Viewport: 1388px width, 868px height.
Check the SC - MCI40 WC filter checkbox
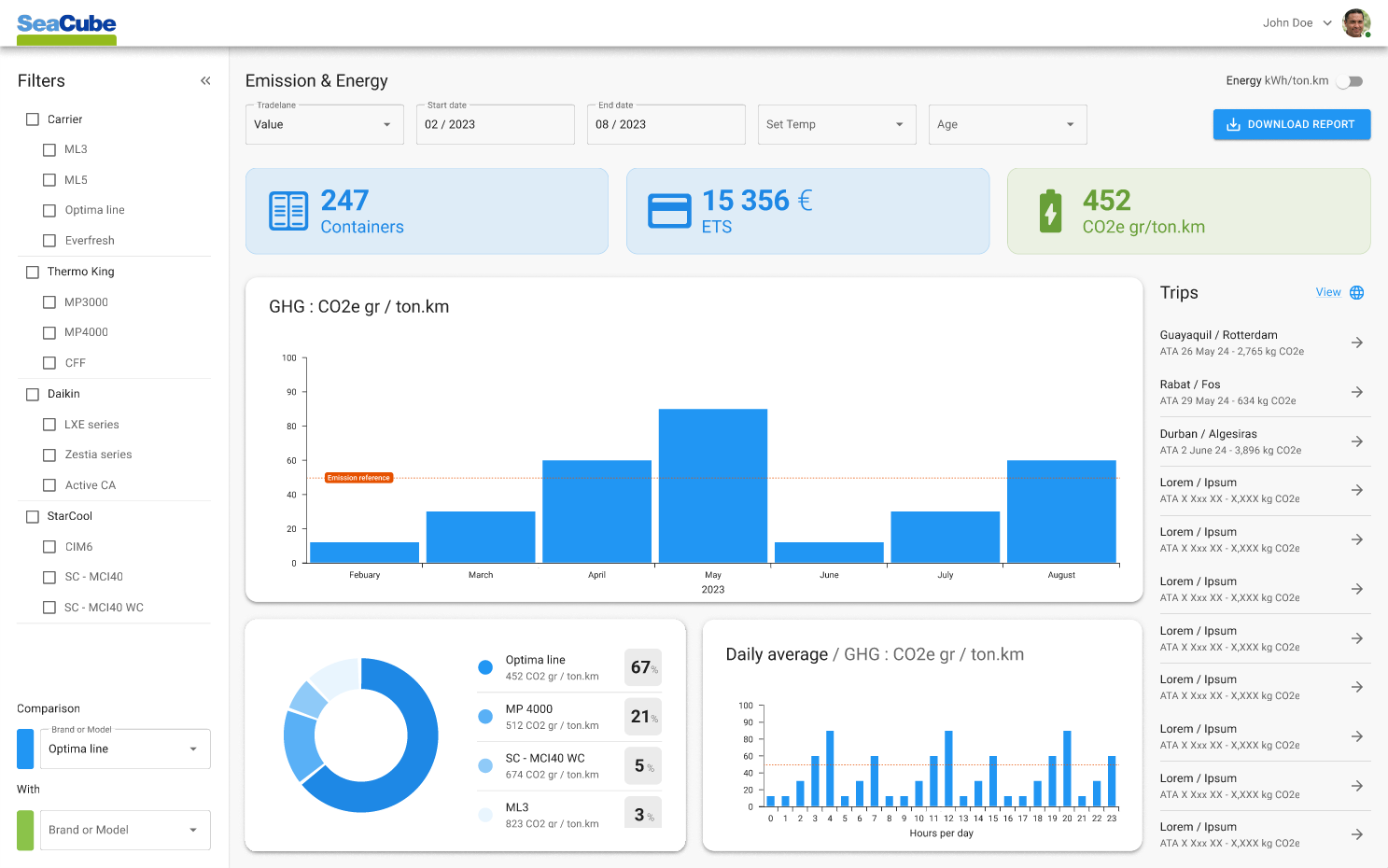pos(49,608)
